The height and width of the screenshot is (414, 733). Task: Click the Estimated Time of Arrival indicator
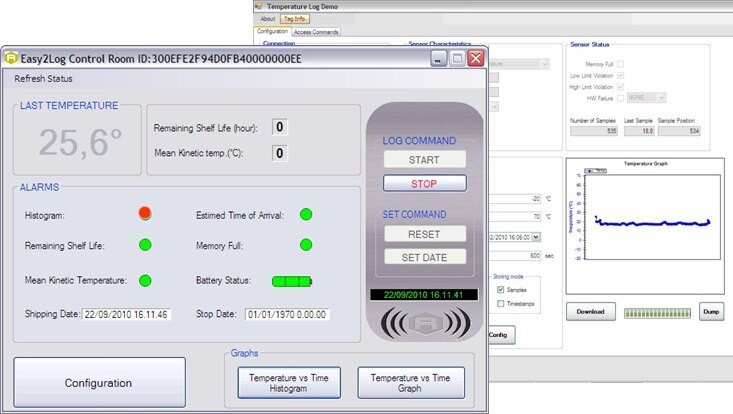coord(306,214)
